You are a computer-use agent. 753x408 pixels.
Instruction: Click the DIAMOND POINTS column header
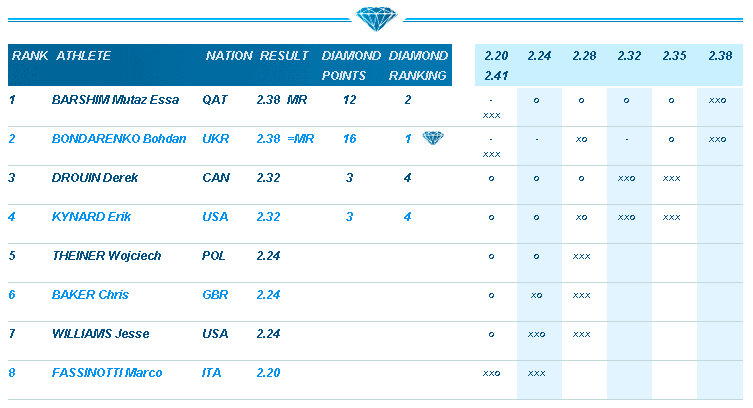344,65
